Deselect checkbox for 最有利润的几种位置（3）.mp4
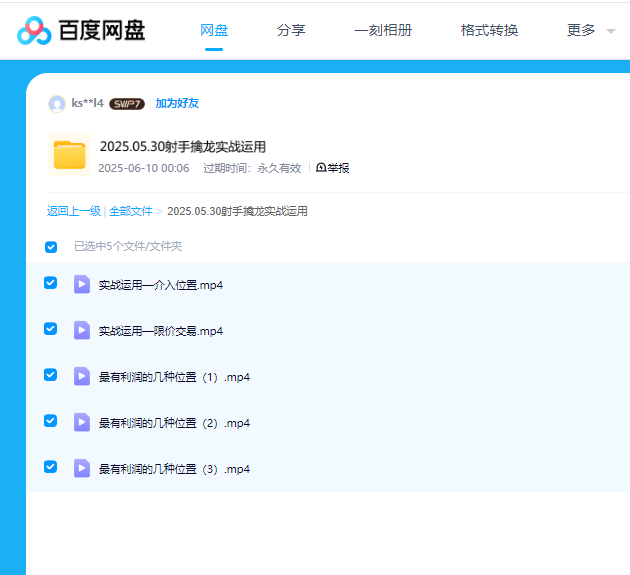 click(x=51, y=467)
